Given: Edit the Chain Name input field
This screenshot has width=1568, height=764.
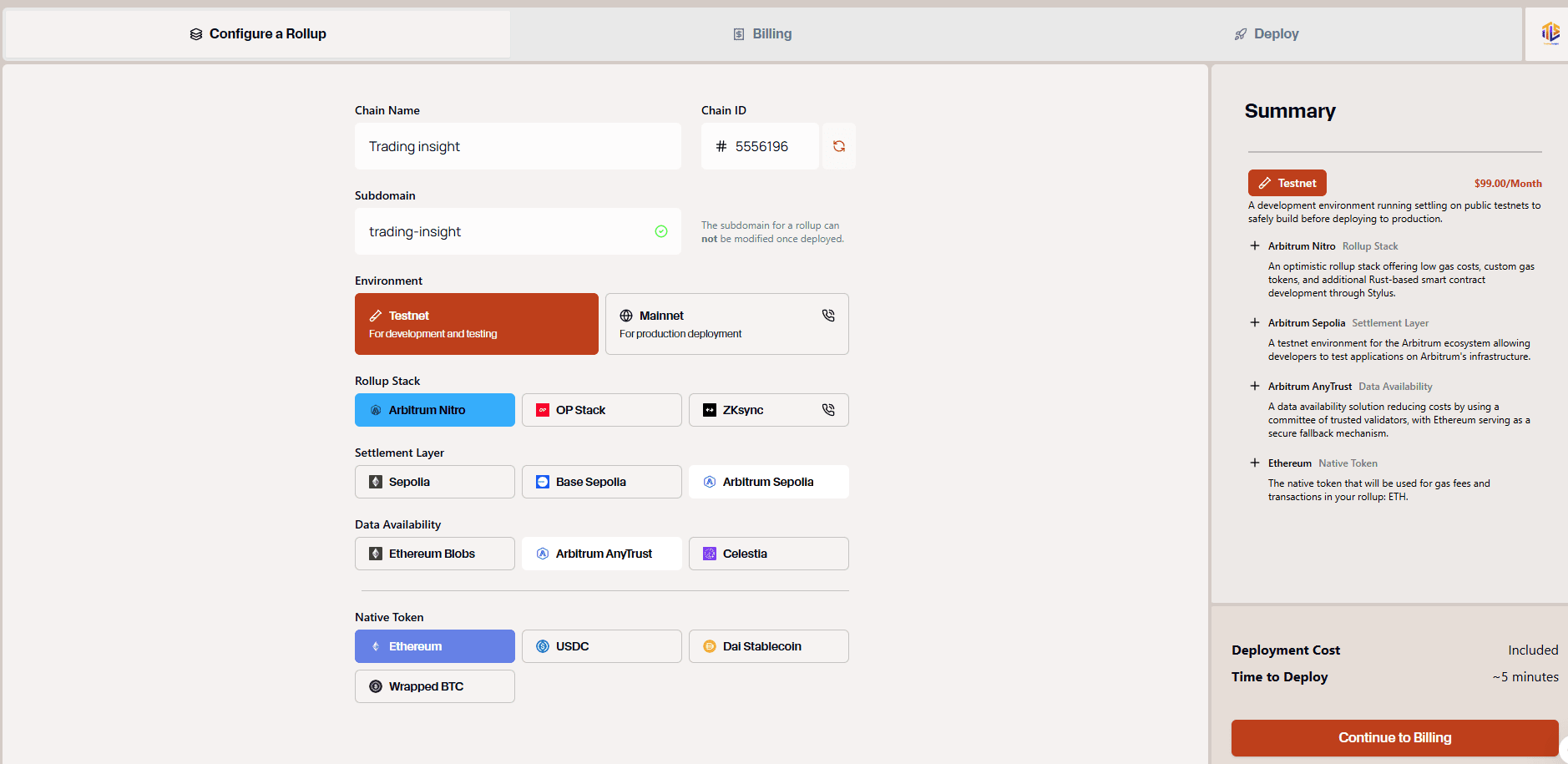Looking at the screenshot, I should (518, 146).
